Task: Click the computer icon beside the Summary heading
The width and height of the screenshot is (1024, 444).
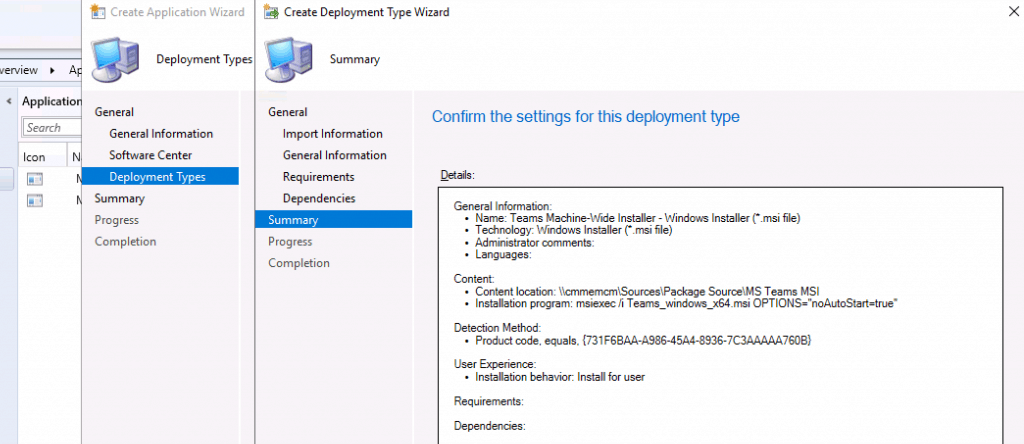Action: [287, 59]
